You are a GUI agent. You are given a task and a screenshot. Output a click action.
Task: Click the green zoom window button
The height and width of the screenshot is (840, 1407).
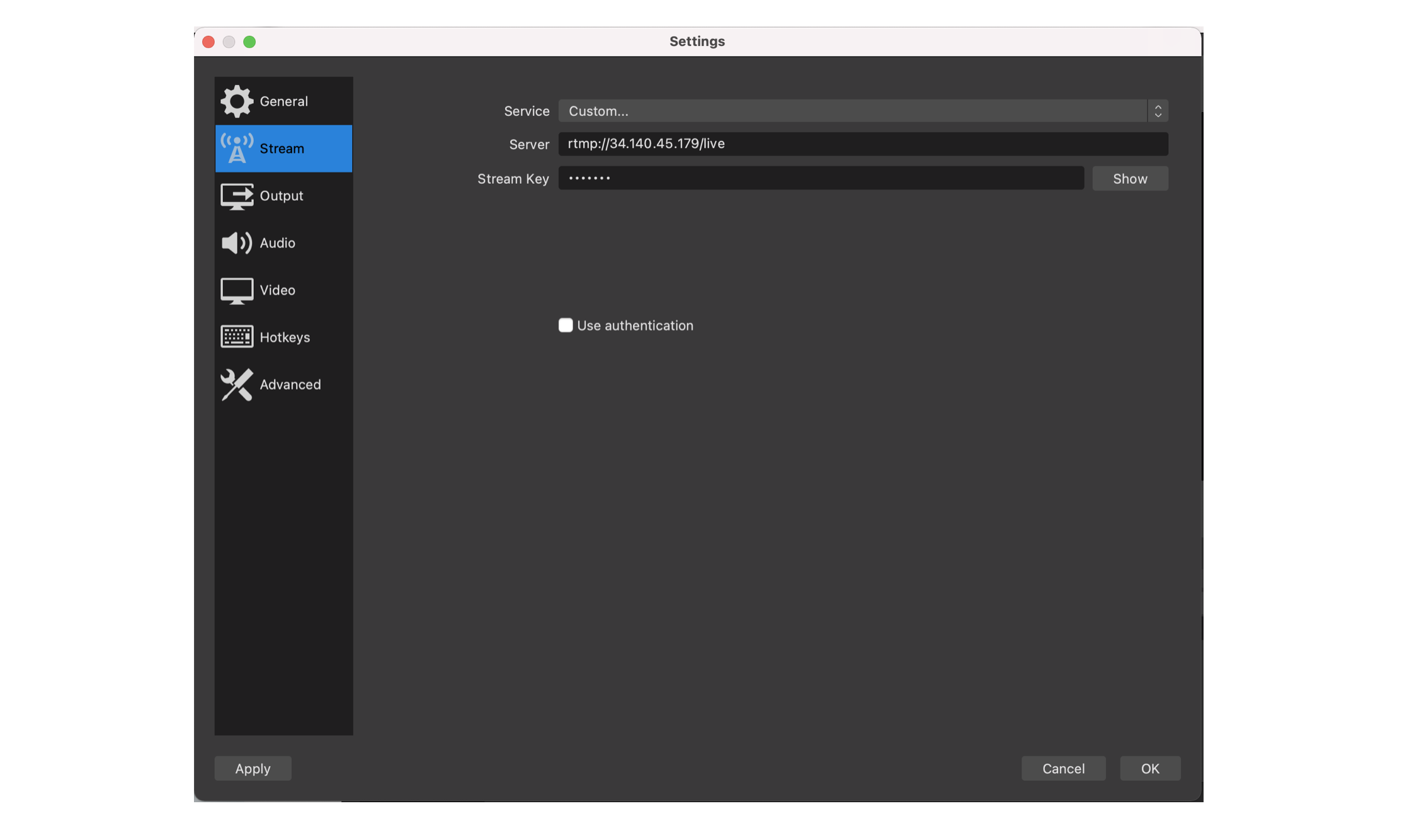249,42
